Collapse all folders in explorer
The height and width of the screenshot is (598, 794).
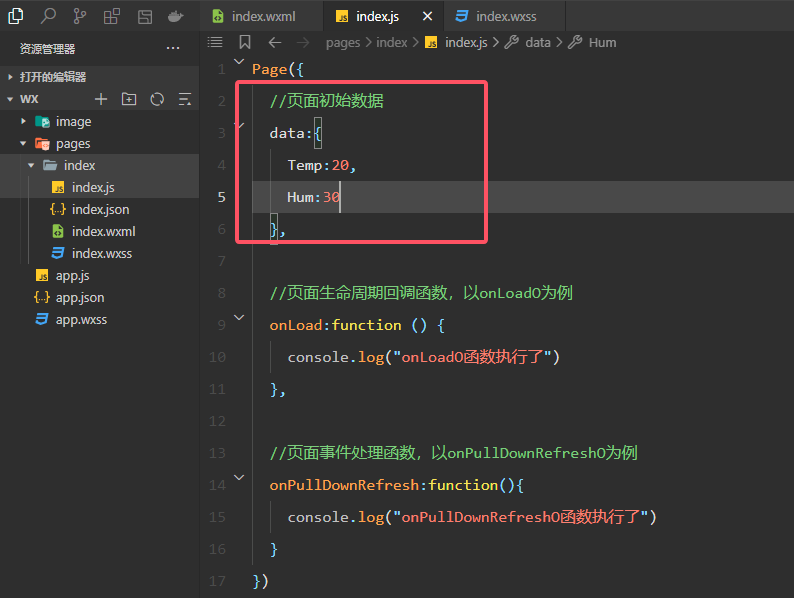pos(185,99)
